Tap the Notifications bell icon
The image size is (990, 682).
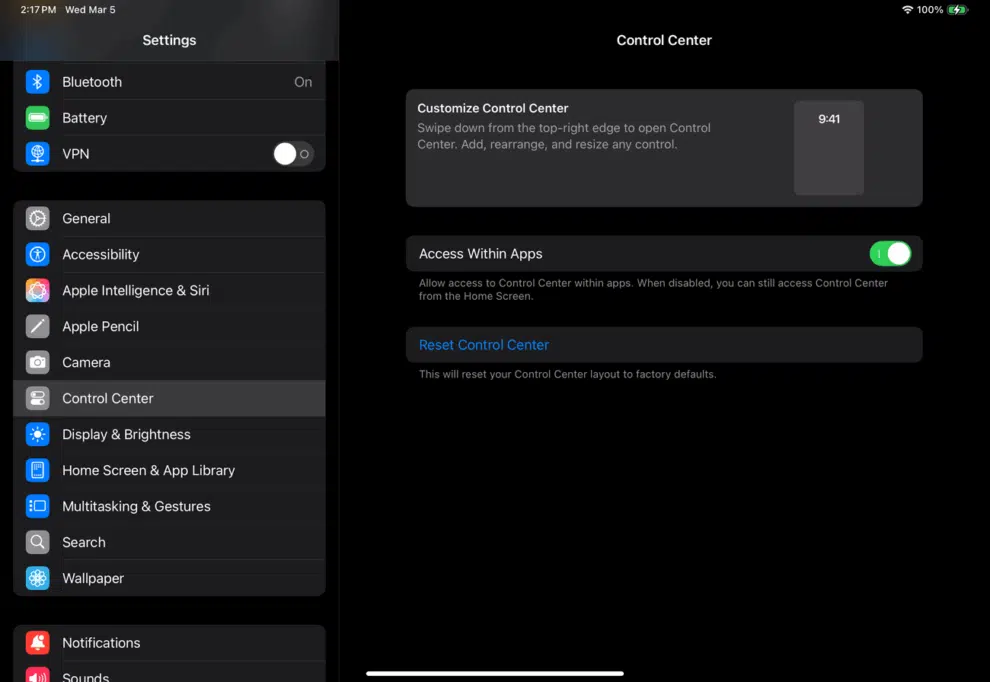coord(37,643)
